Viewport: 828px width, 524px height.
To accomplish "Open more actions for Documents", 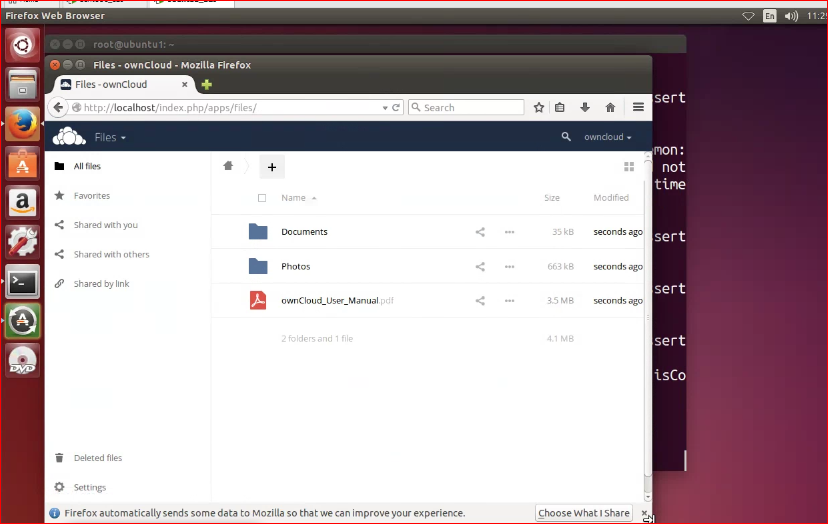I will 509,232.
